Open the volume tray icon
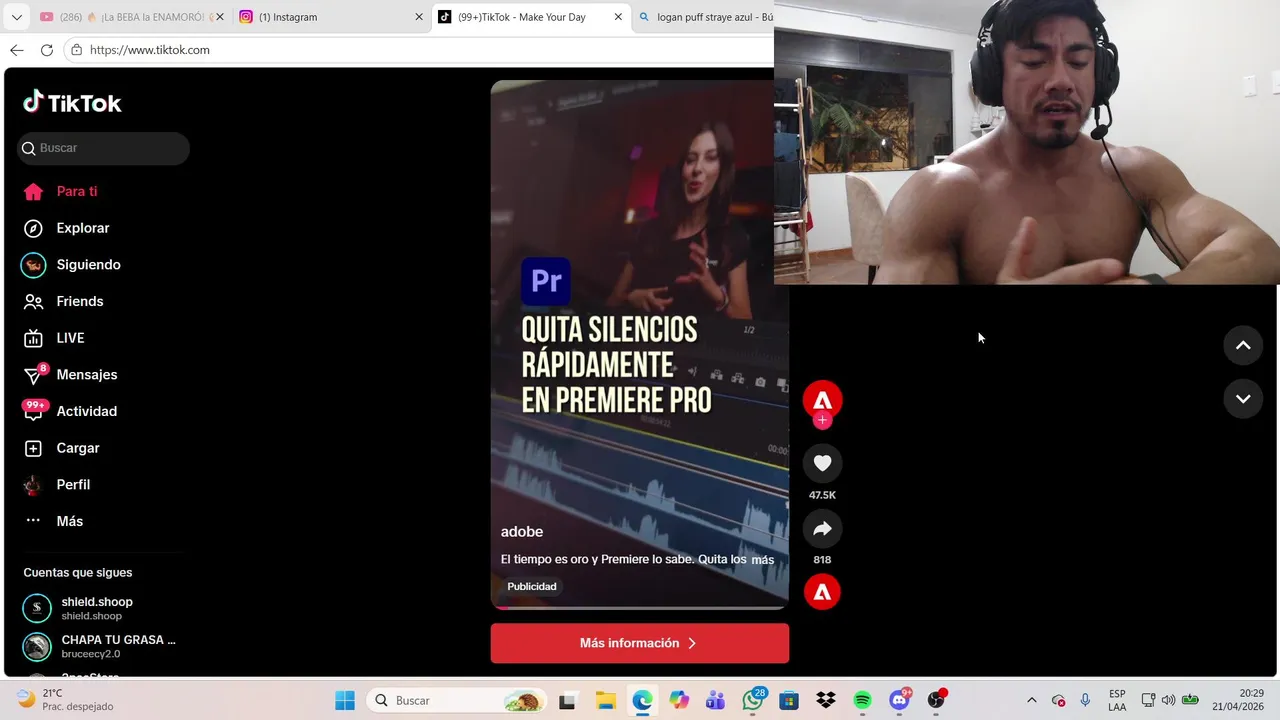 click(x=1168, y=700)
